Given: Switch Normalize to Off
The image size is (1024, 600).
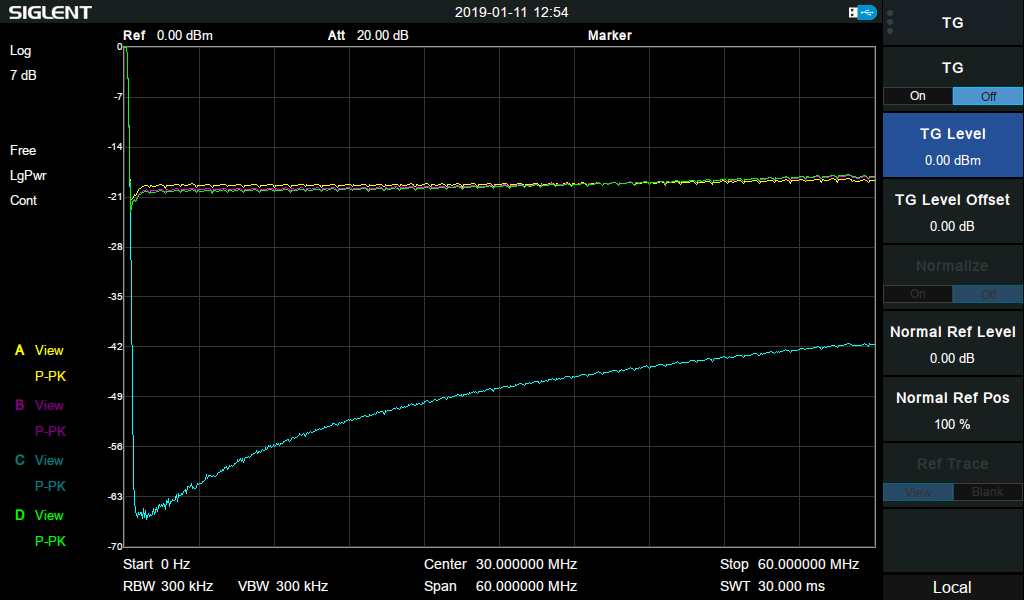Looking at the screenshot, I should click(987, 294).
